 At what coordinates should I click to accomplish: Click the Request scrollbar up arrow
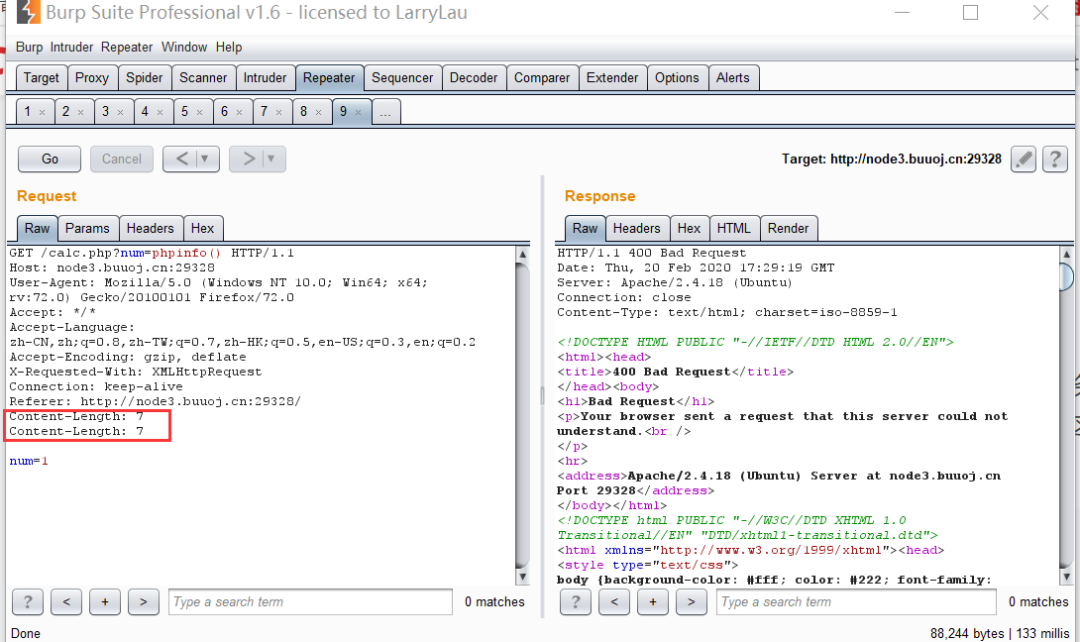click(x=523, y=254)
